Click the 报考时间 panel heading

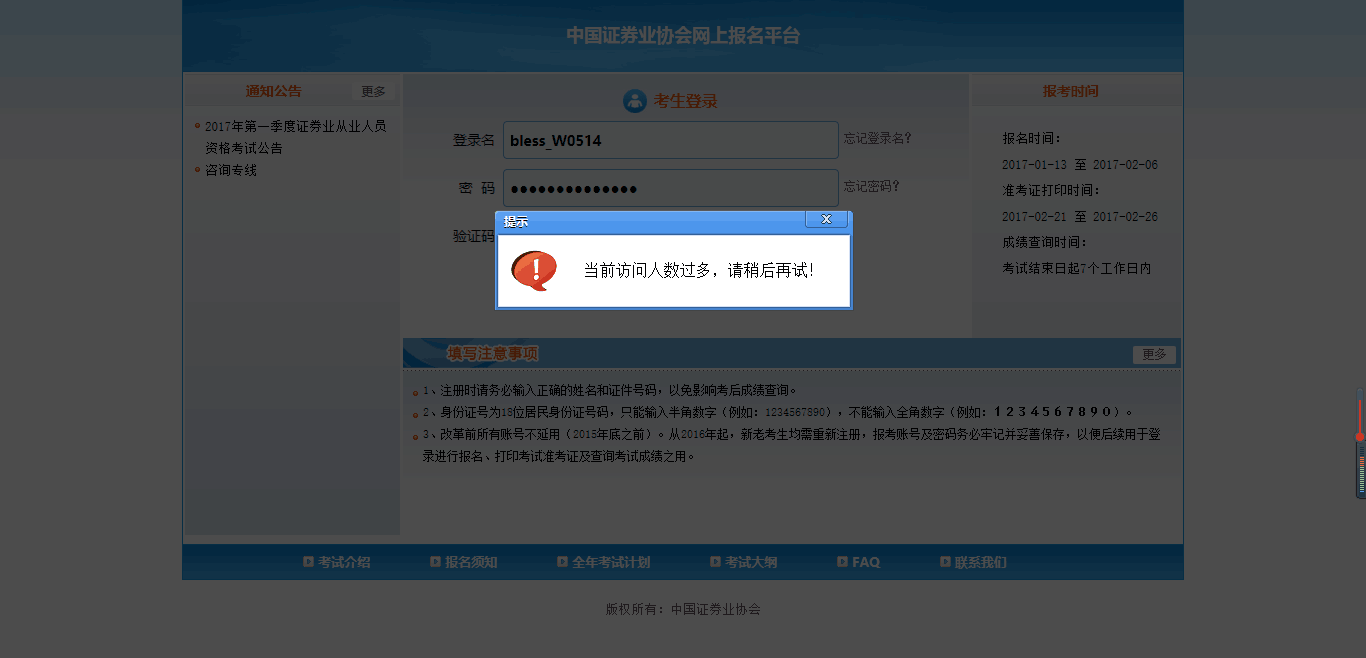pos(1071,91)
